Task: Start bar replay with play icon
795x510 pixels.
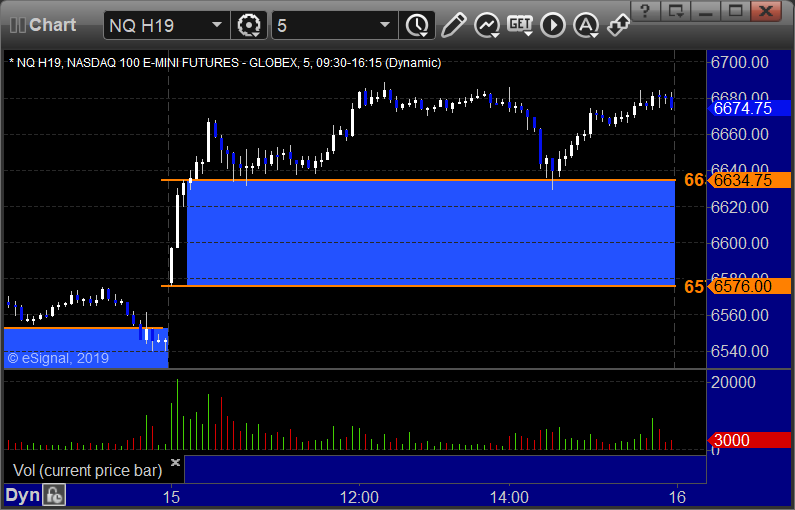Action: [553, 25]
